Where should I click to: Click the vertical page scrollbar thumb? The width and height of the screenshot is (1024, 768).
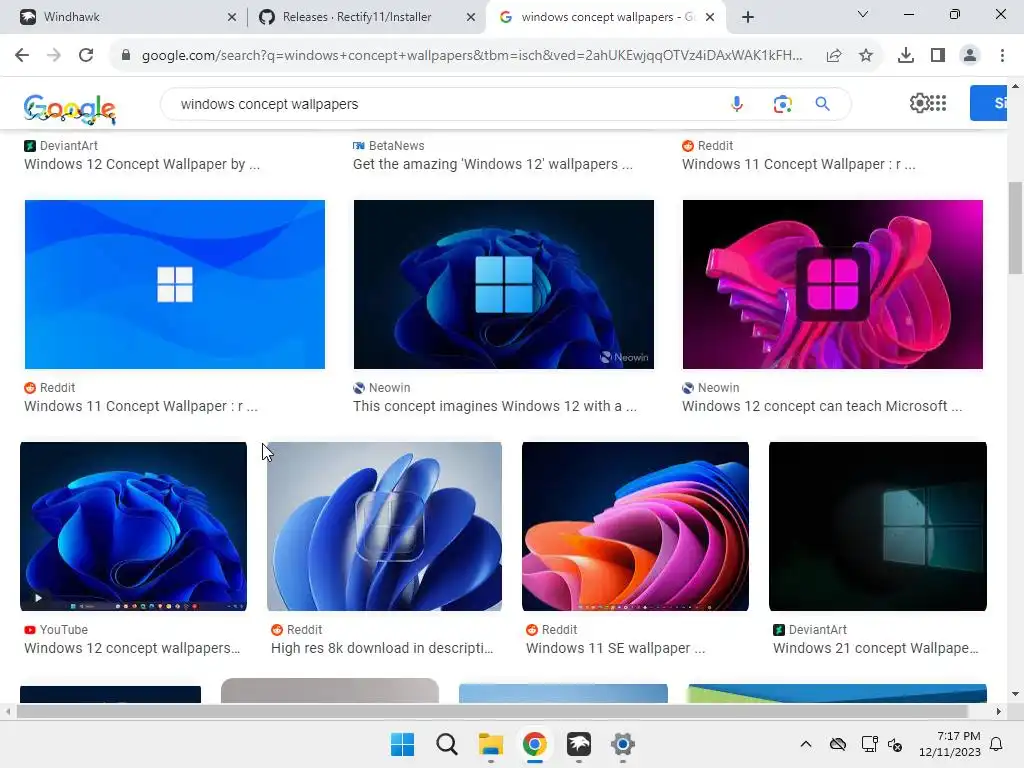[x=1015, y=228]
